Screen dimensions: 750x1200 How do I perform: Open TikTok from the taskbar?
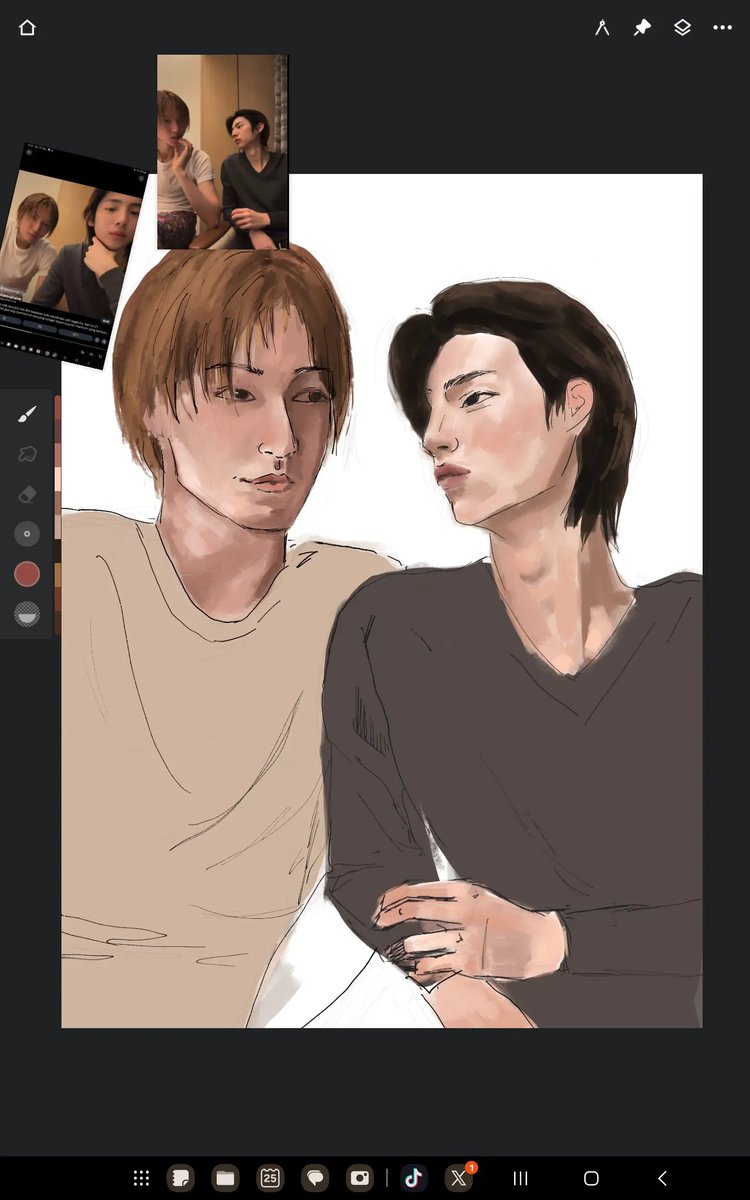pyautogui.click(x=414, y=1178)
